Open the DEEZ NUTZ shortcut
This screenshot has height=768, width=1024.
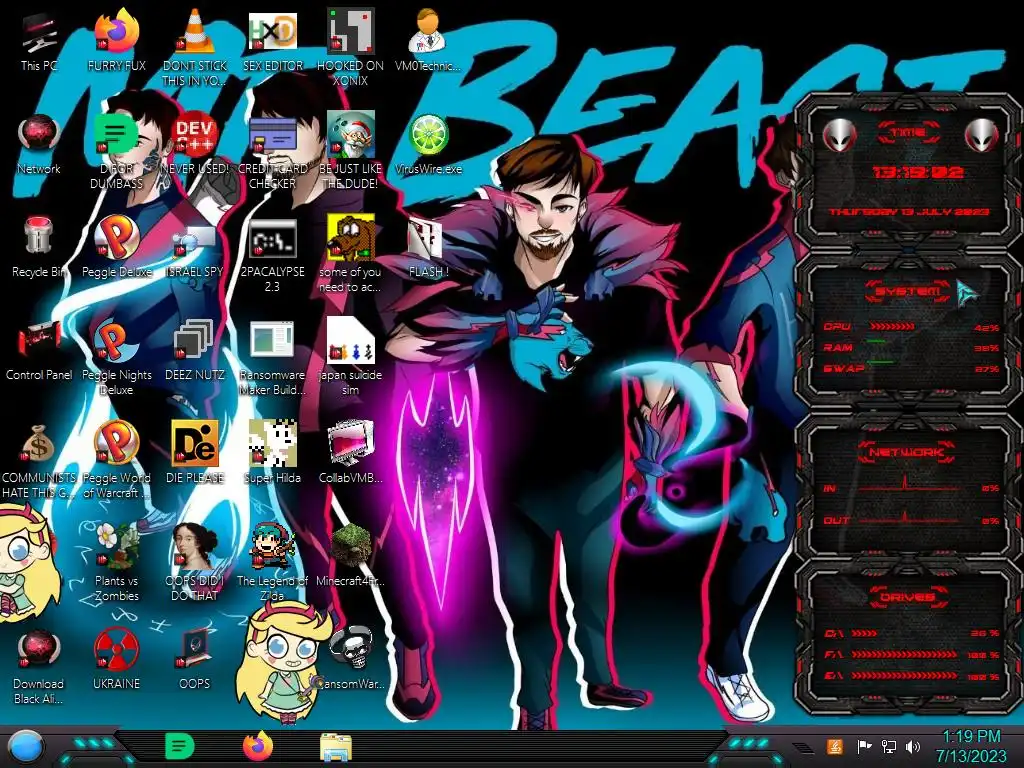click(195, 351)
